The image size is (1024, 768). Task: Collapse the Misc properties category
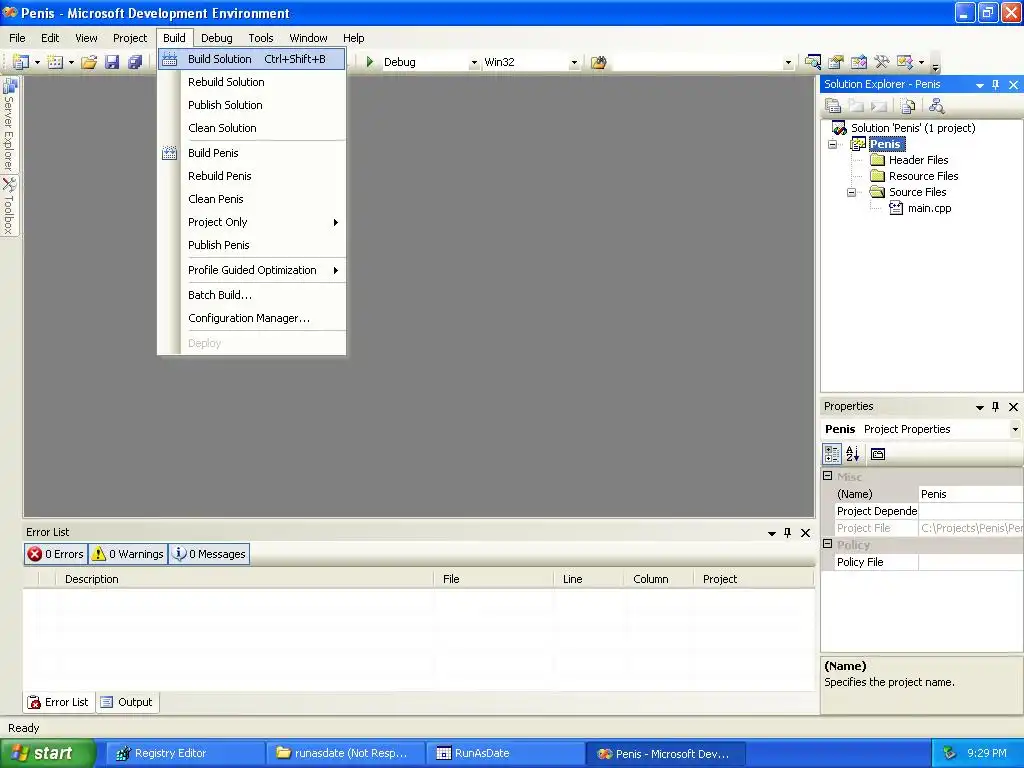pos(827,476)
